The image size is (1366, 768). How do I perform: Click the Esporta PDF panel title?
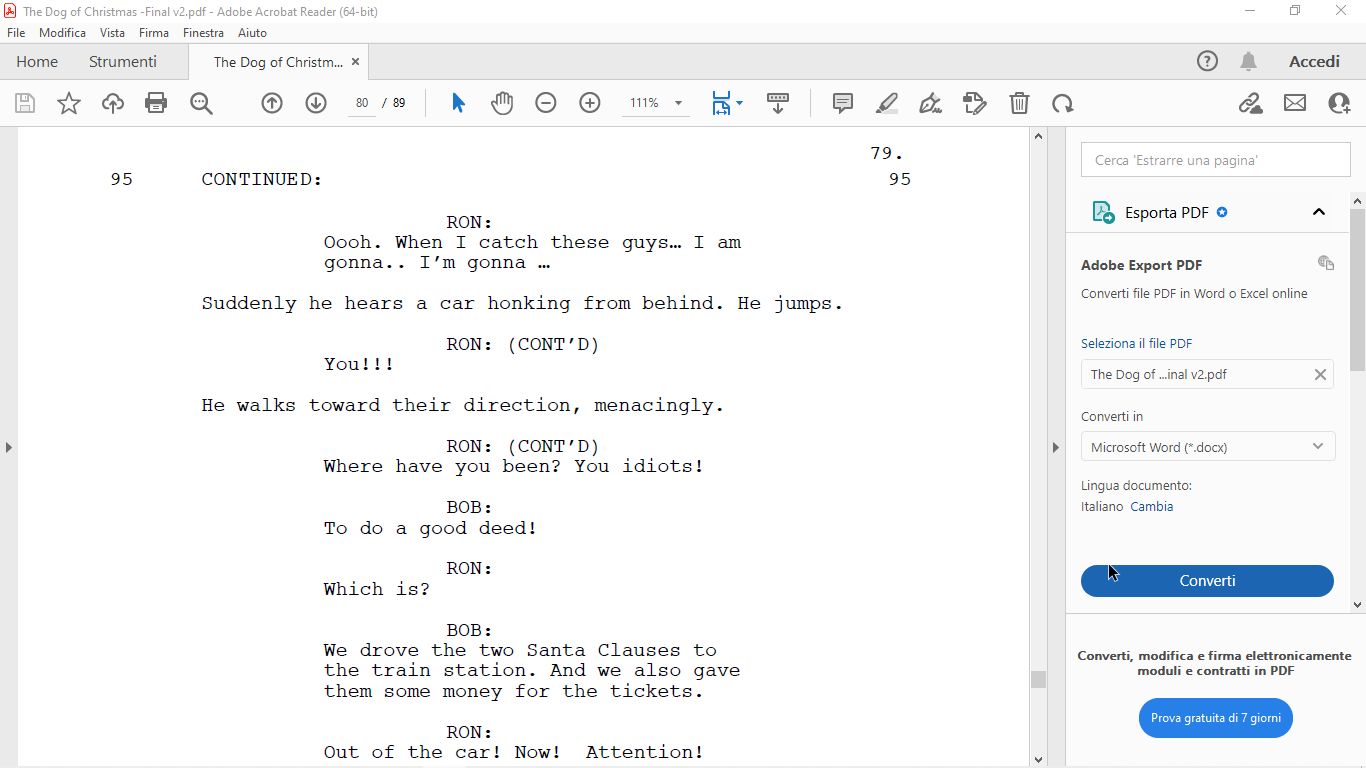1167,212
